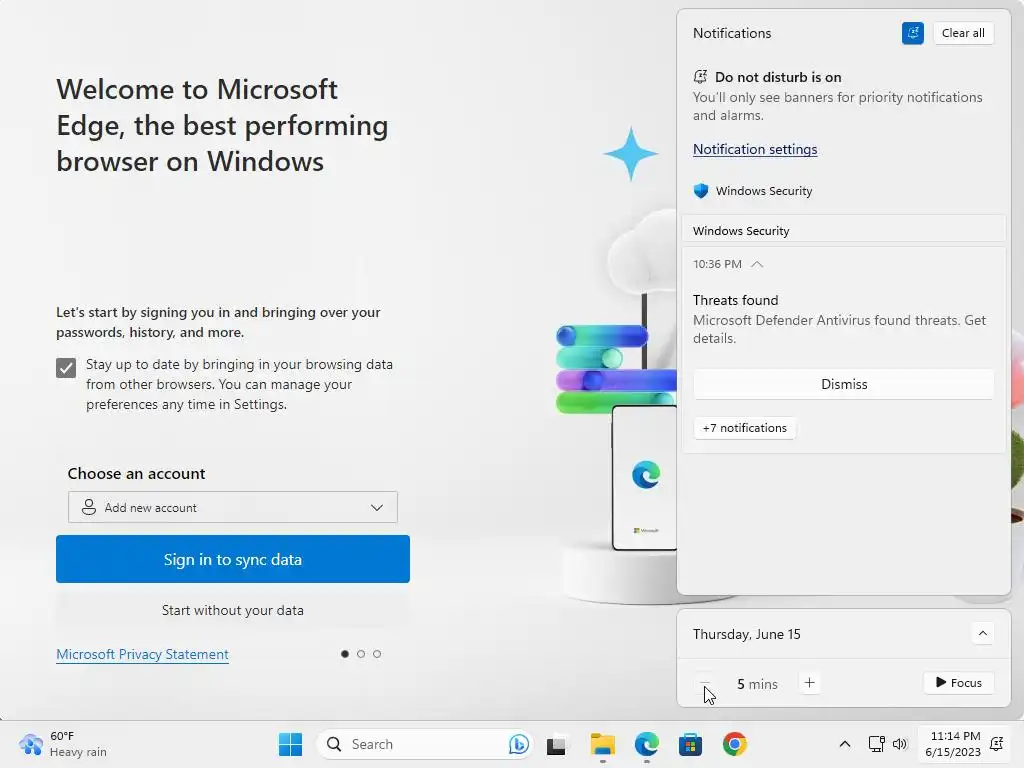The image size is (1024, 768).
Task: Open weather widget showing Heavy rain
Action: [x=63, y=744]
